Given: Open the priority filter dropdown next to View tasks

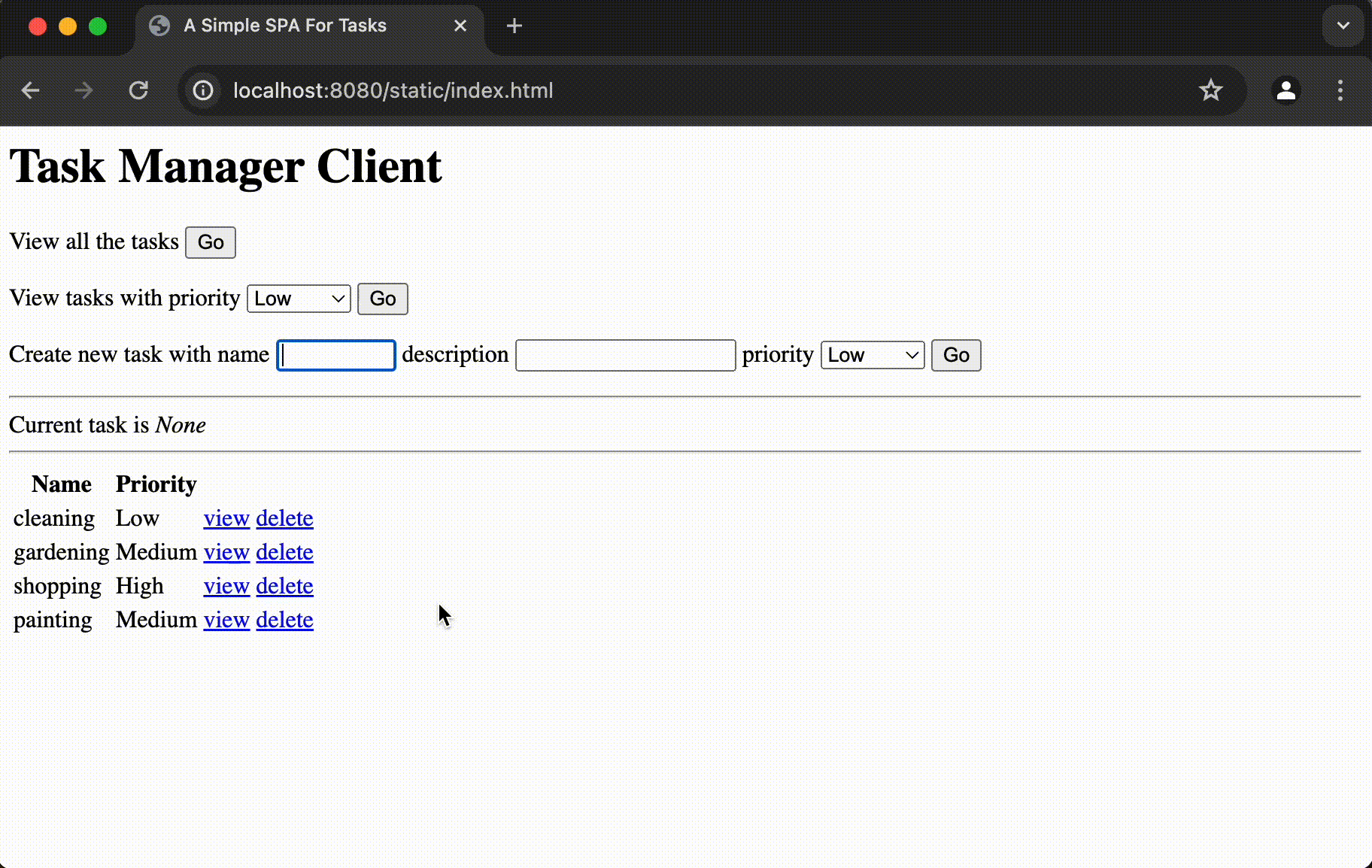Looking at the screenshot, I should pyautogui.click(x=298, y=299).
